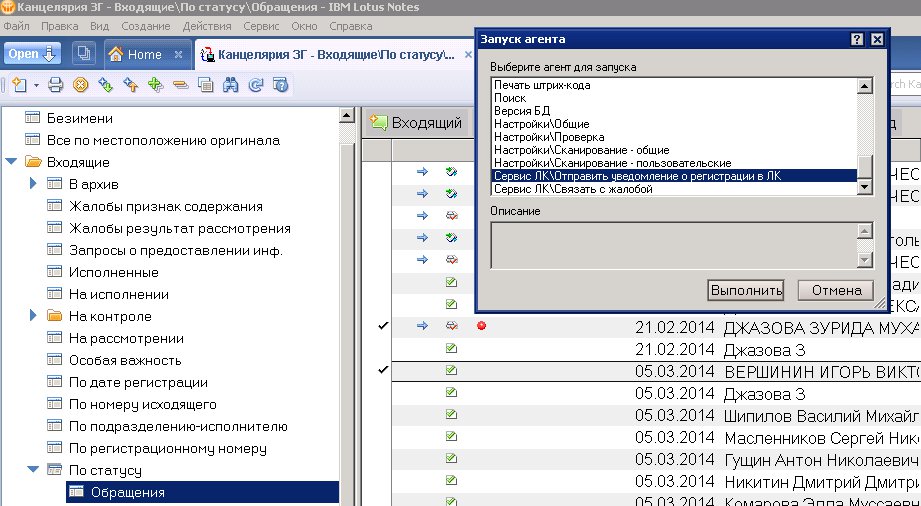
Task: Toggle selection checkmark on ВЕРШИНИН ИГОРЬ row
Action: [382, 371]
